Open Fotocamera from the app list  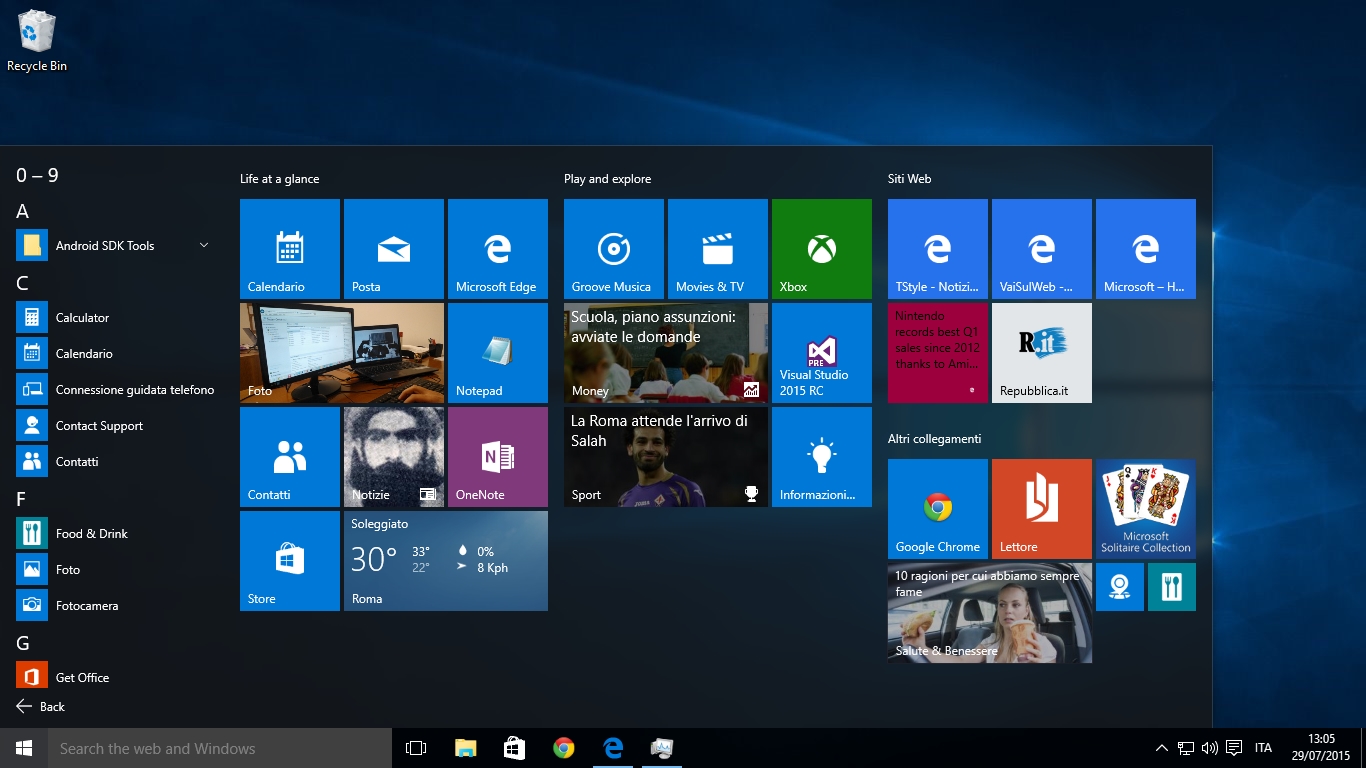(x=85, y=605)
